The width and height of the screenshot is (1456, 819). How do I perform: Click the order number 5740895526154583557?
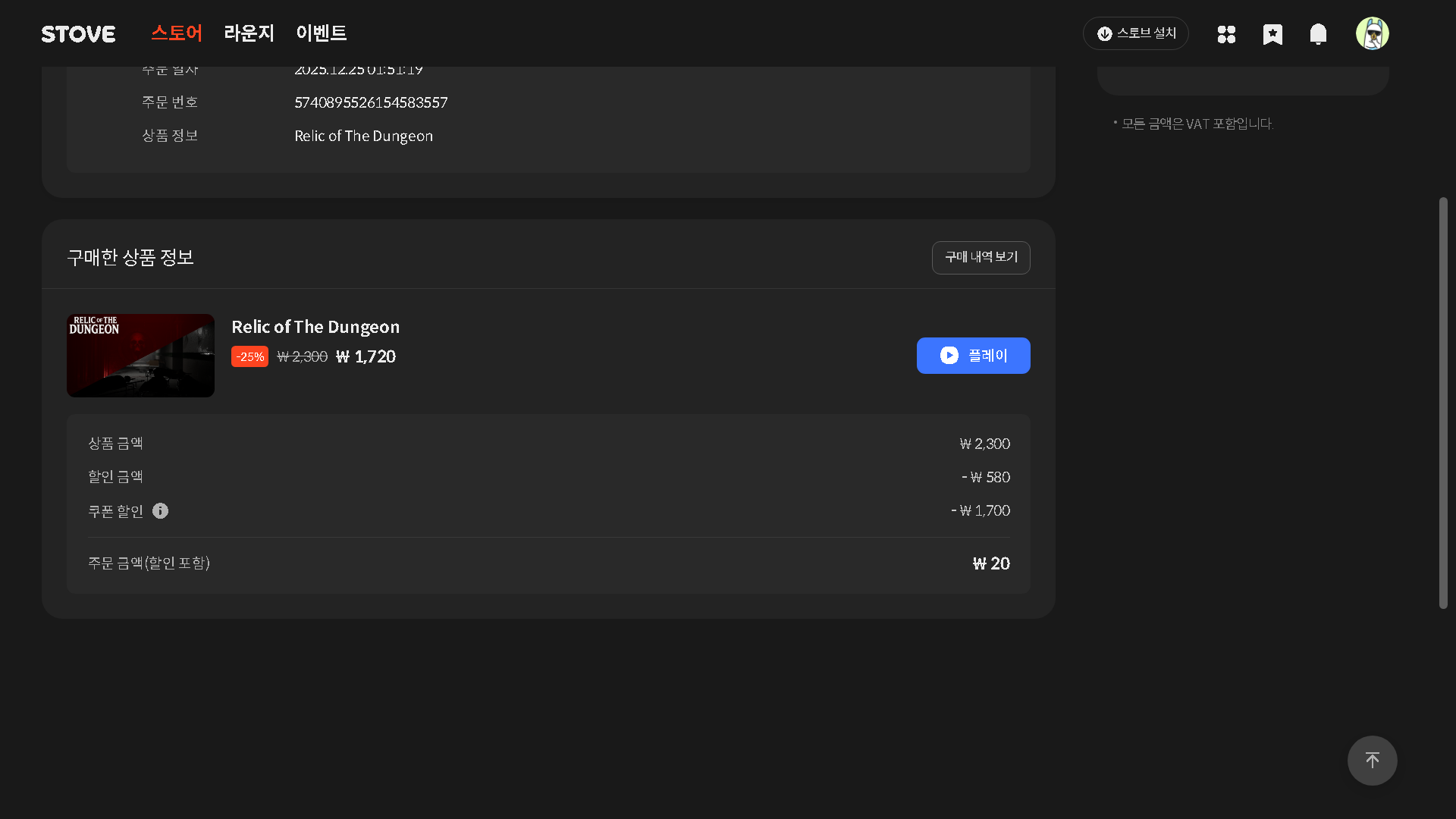371,102
